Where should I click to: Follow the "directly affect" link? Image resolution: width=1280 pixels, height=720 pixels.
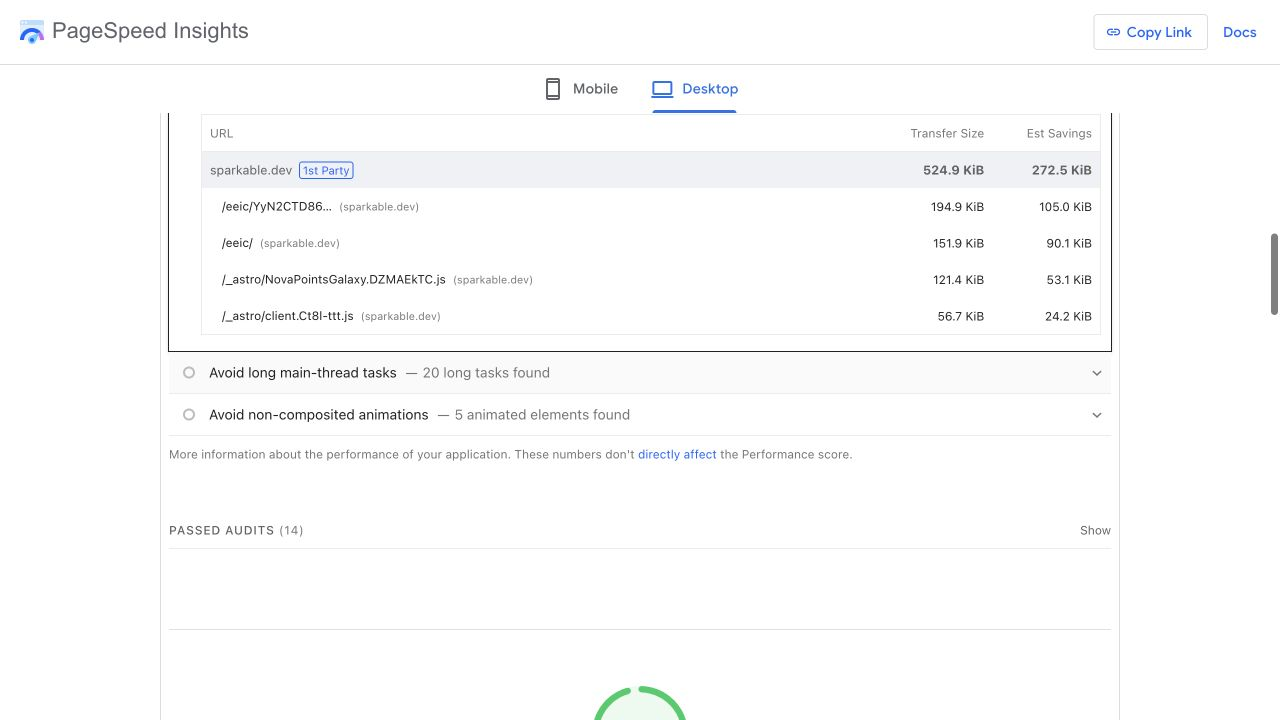point(677,454)
